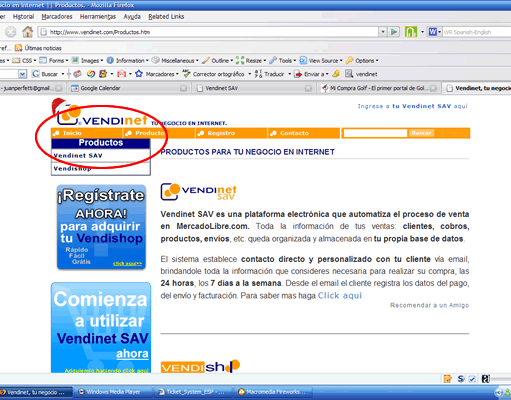
Task: Open the CSS menu in developer toolbar
Action: click(24, 60)
